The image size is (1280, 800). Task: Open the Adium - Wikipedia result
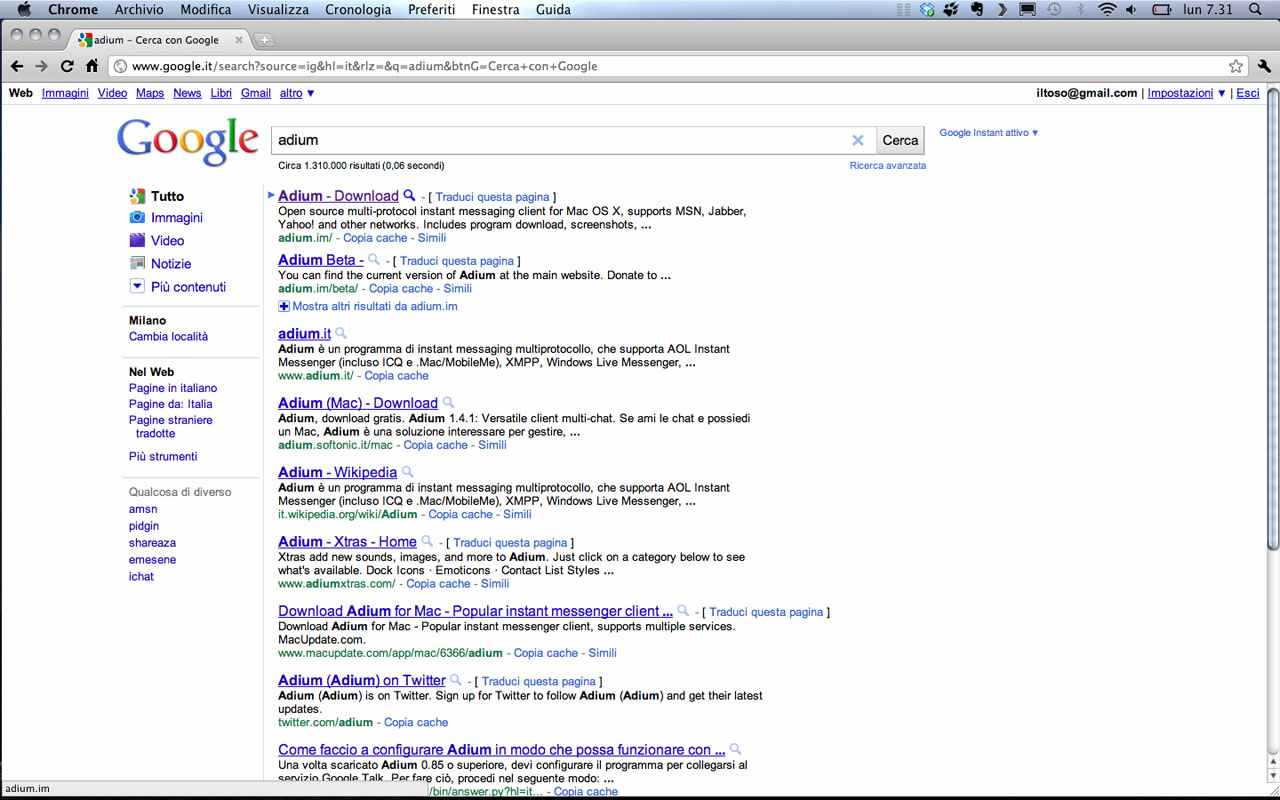[x=337, y=472]
